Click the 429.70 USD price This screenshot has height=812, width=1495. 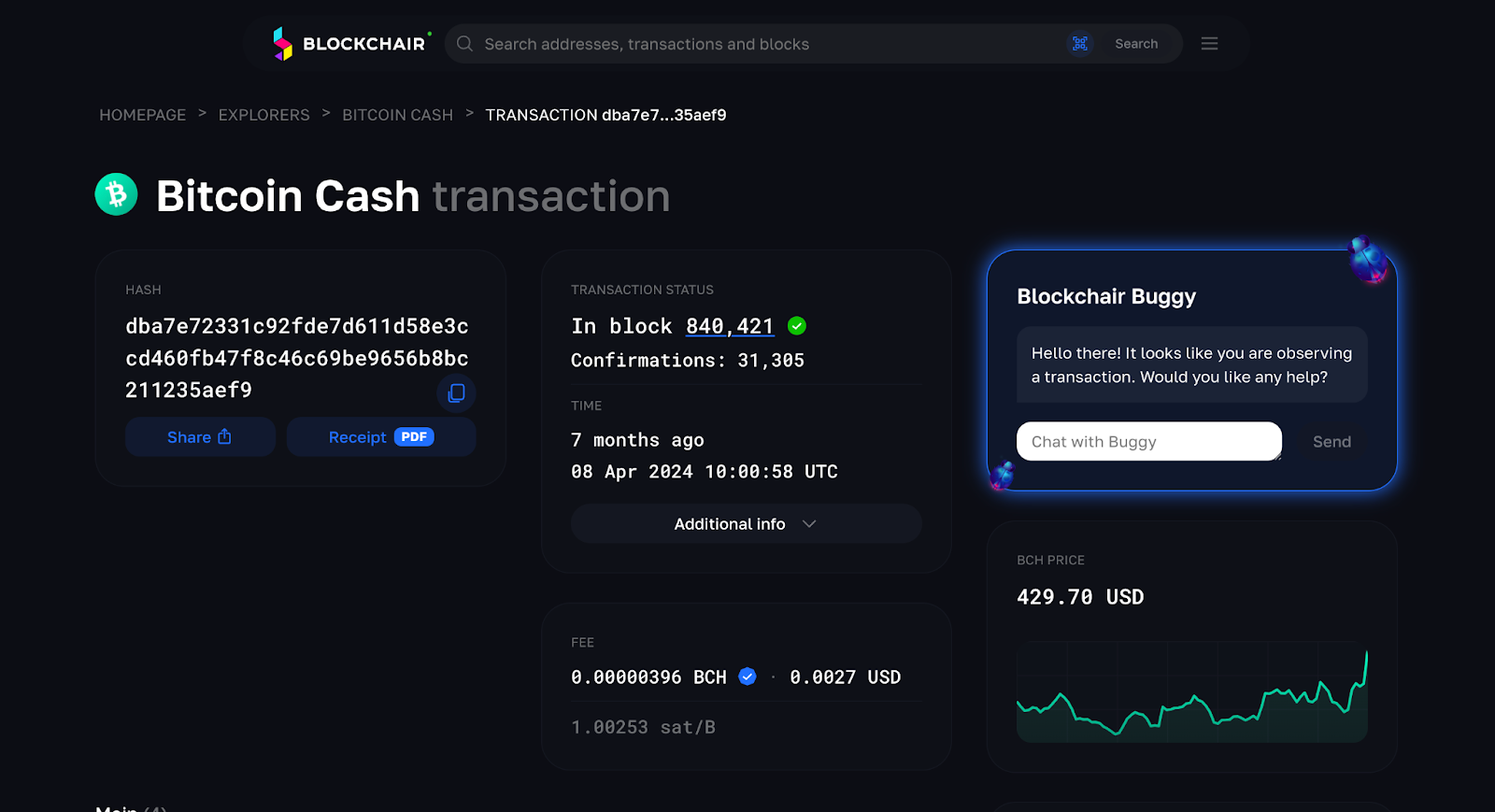point(1080,597)
